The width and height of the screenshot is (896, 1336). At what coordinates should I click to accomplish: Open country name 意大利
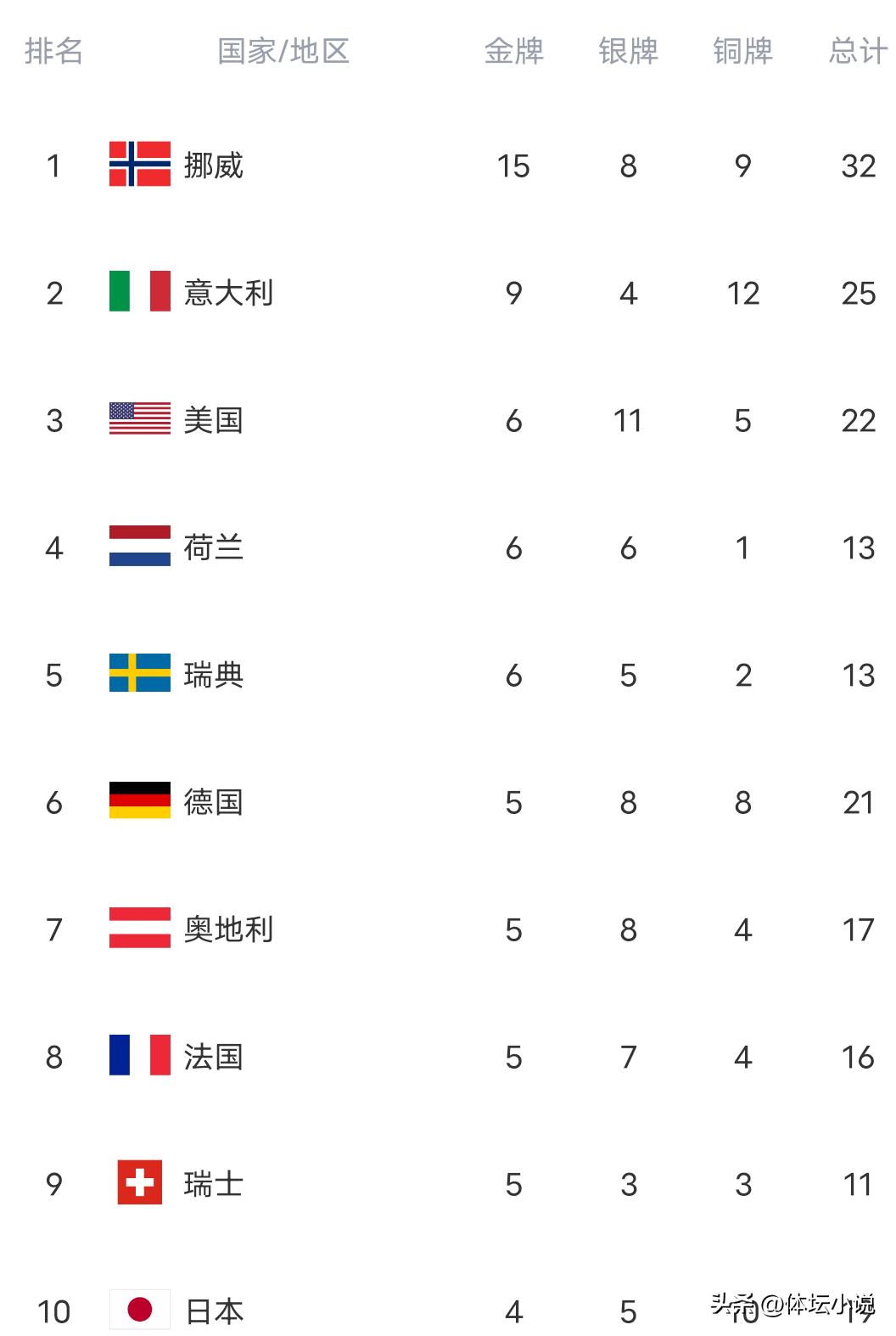[x=229, y=293]
